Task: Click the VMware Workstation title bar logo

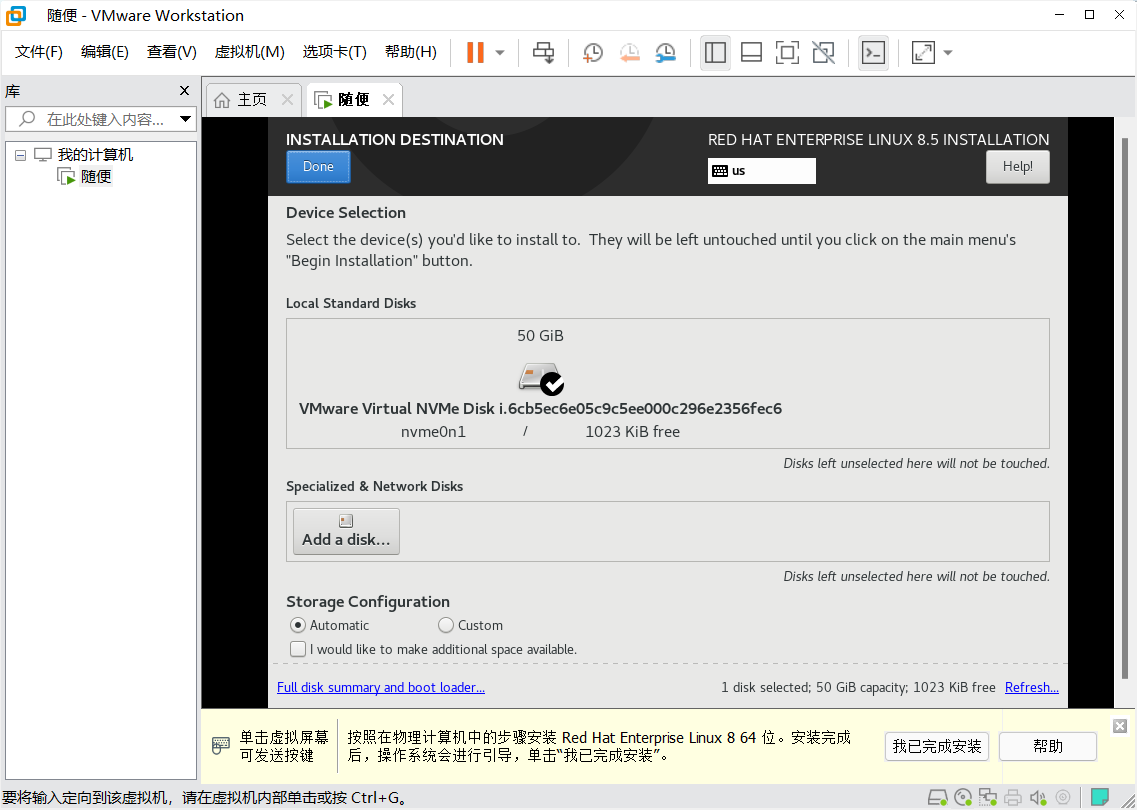Action: [x=15, y=15]
